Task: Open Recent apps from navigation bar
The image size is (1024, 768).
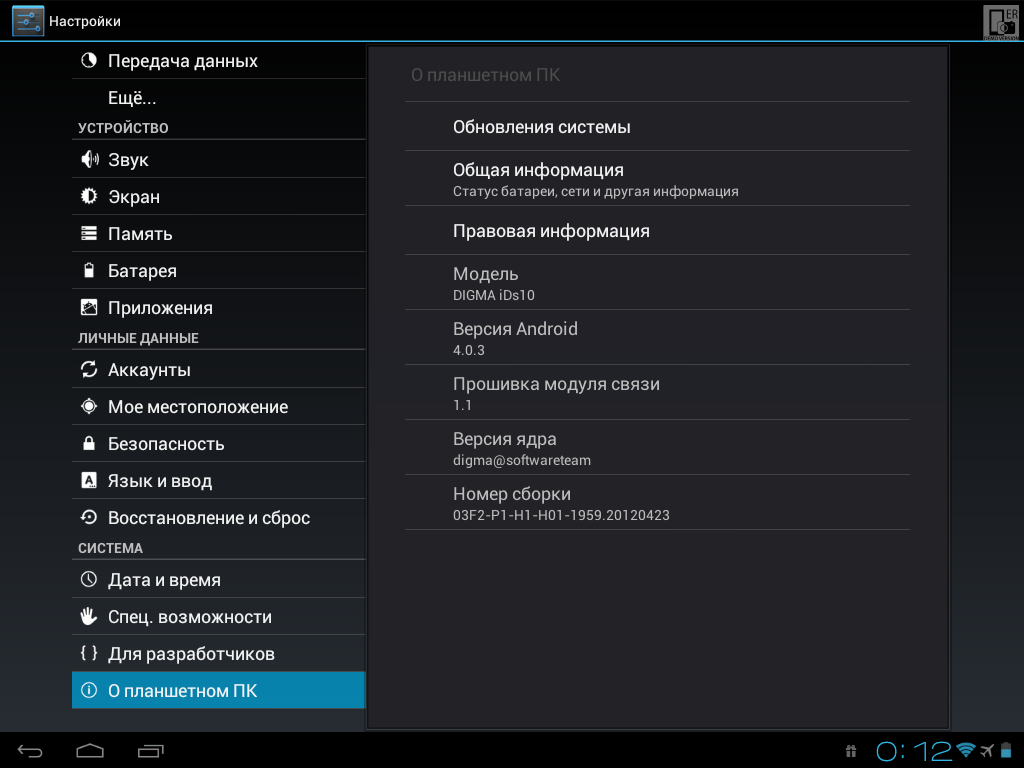Action: coord(150,751)
